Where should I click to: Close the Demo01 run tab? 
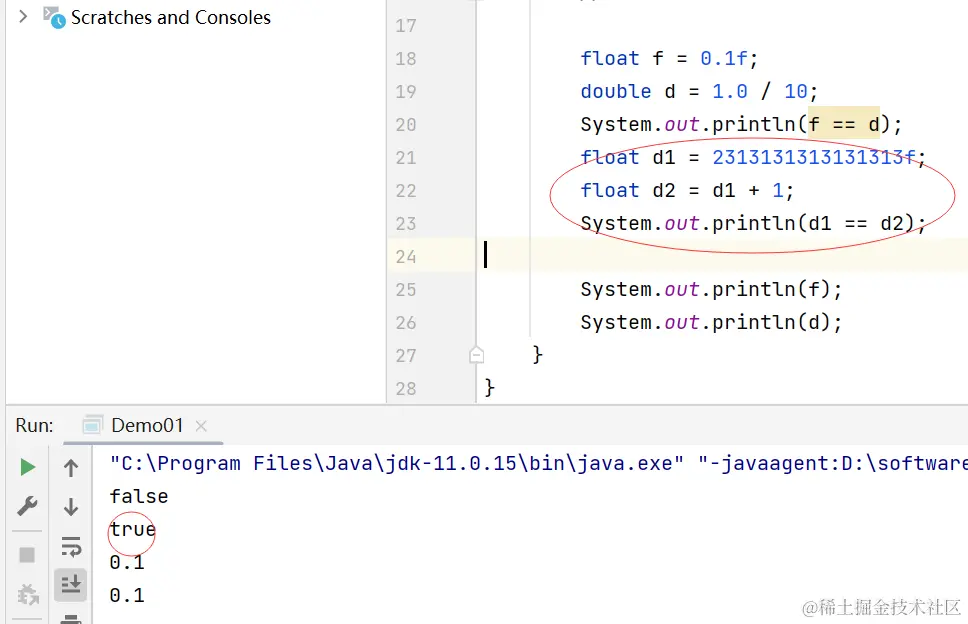(201, 425)
